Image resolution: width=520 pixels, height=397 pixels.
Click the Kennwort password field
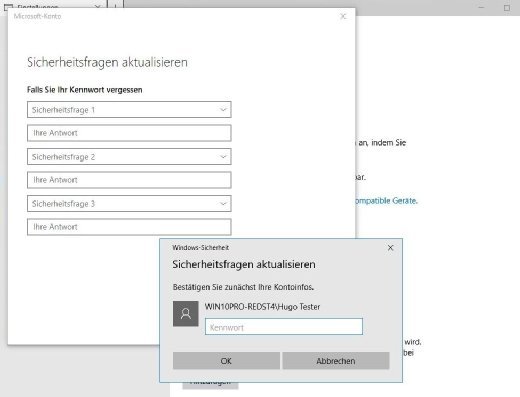284,327
